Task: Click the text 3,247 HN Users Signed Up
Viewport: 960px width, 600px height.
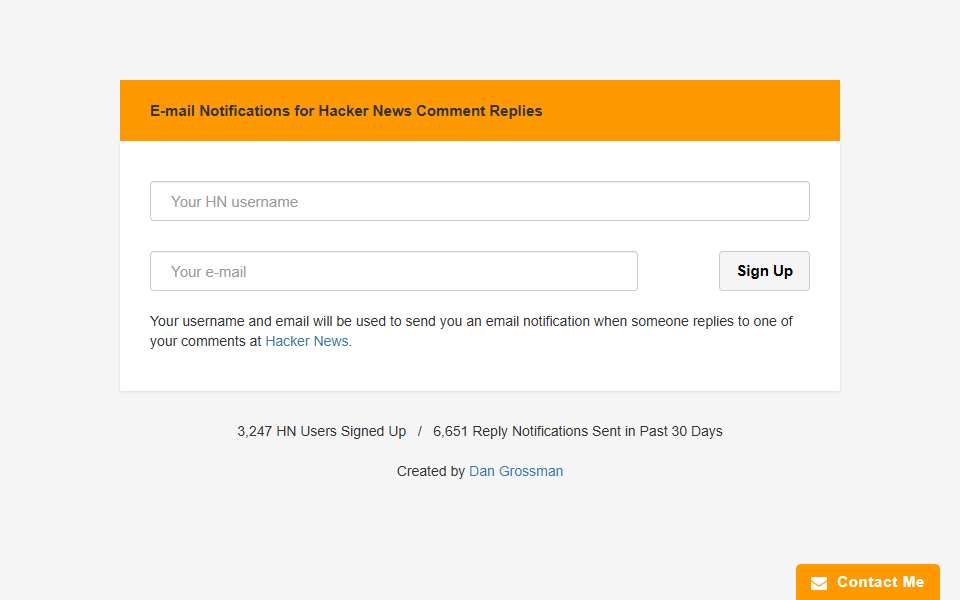Action: (321, 431)
